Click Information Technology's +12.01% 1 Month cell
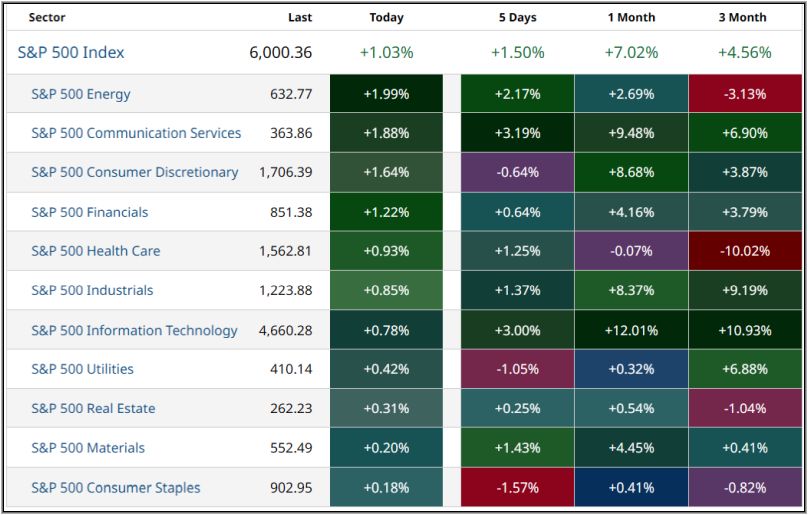 (x=631, y=330)
